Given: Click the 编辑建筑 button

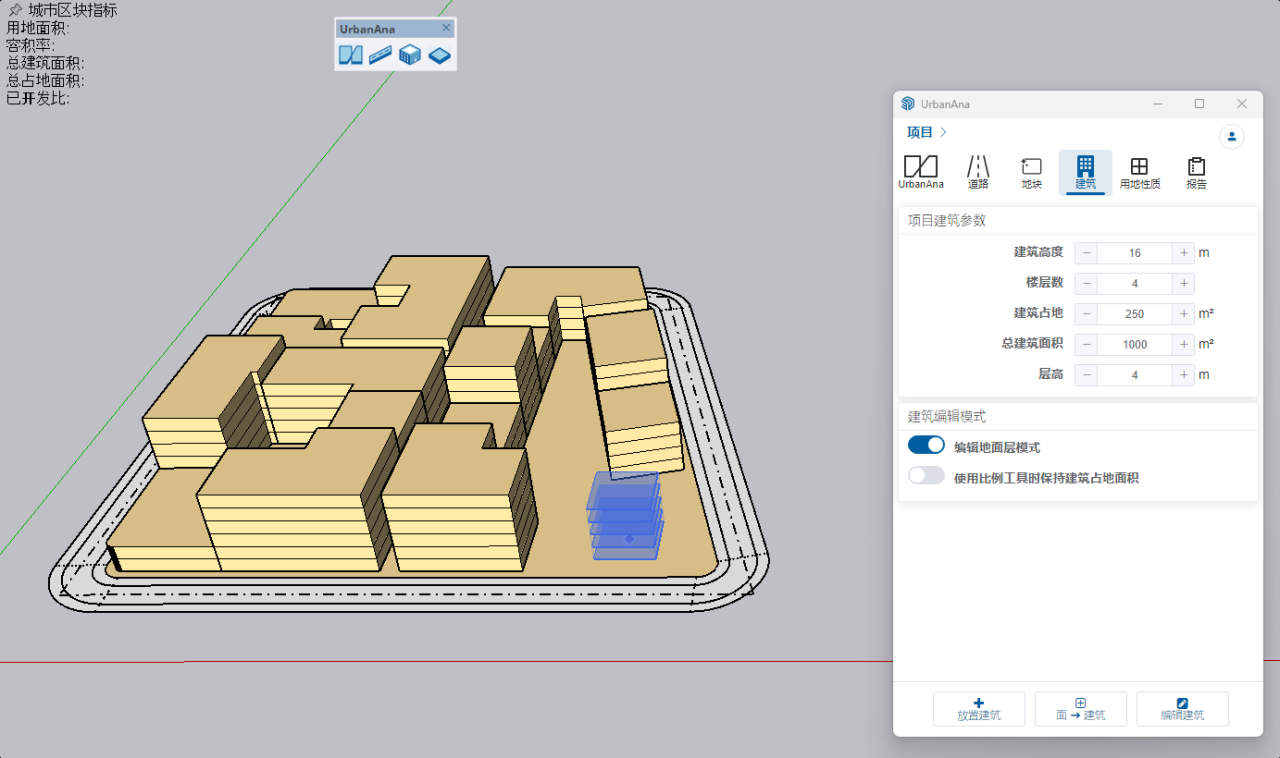Looking at the screenshot, I should click(x=1182, y=709).
